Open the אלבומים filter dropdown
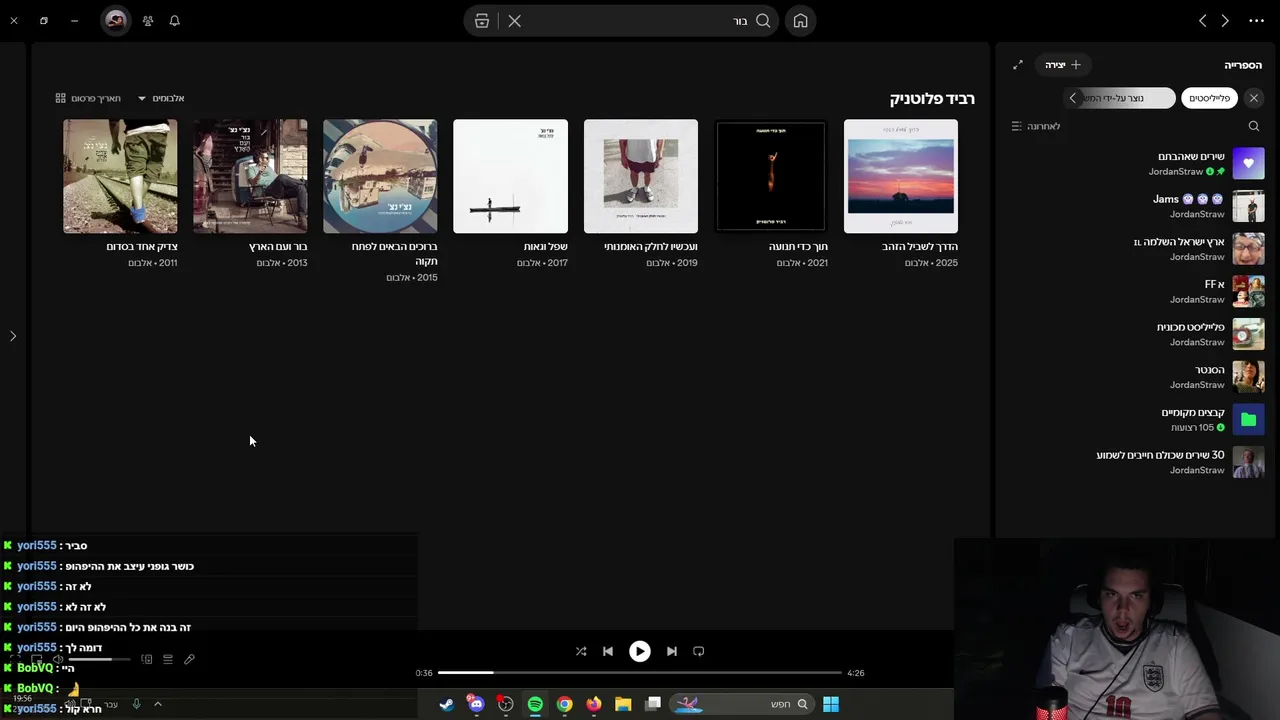The image size is (1280, 720). pyautogui.click(x=161, y=98)
